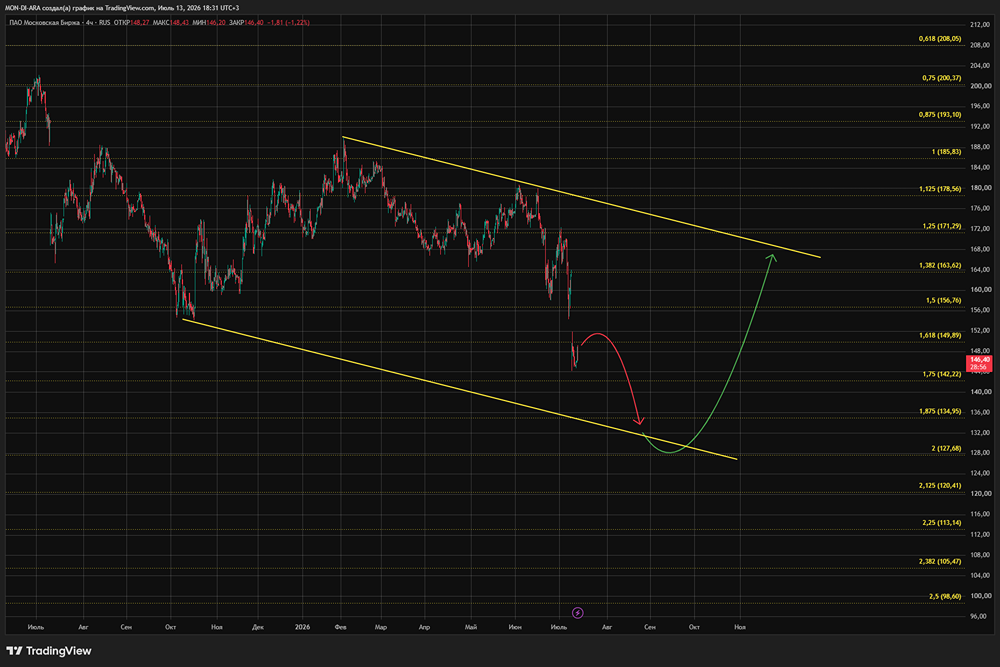The width and height of the screenshot is (1000, 667).
Task: Click the ПАО Московская Биржа symbol title
Action: [x=45, y=22]
